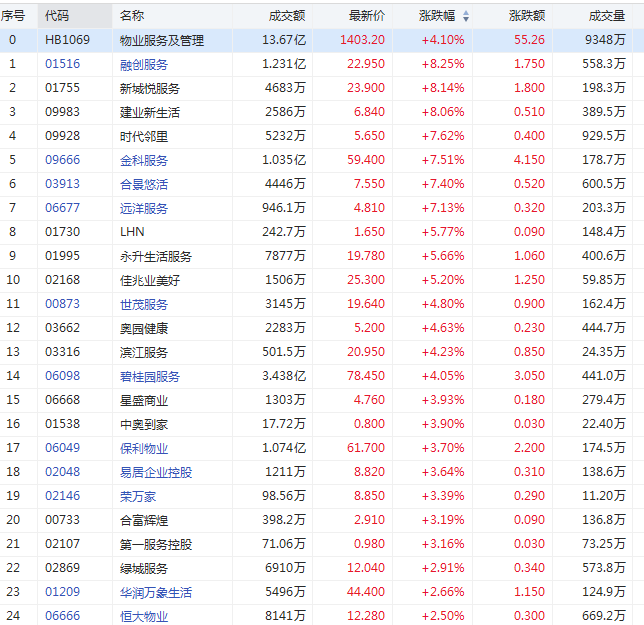
Task: Open the 远洋服务 stock link
Action: [x=144, y=208]
